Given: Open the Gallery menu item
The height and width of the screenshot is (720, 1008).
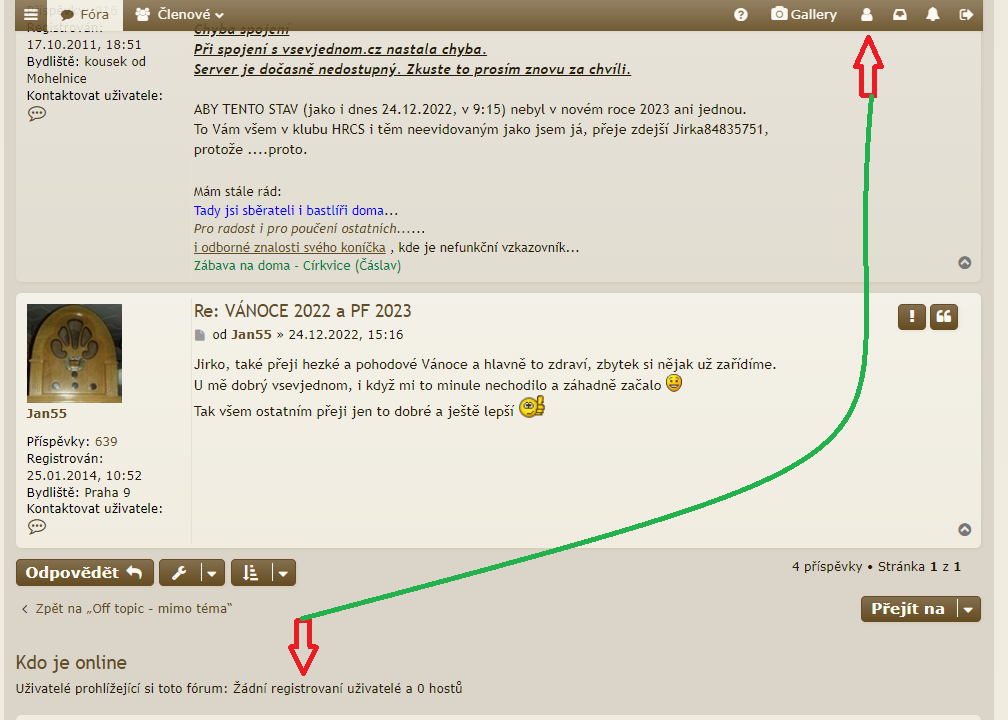Looking at the screenshot, I should point(803,15).
